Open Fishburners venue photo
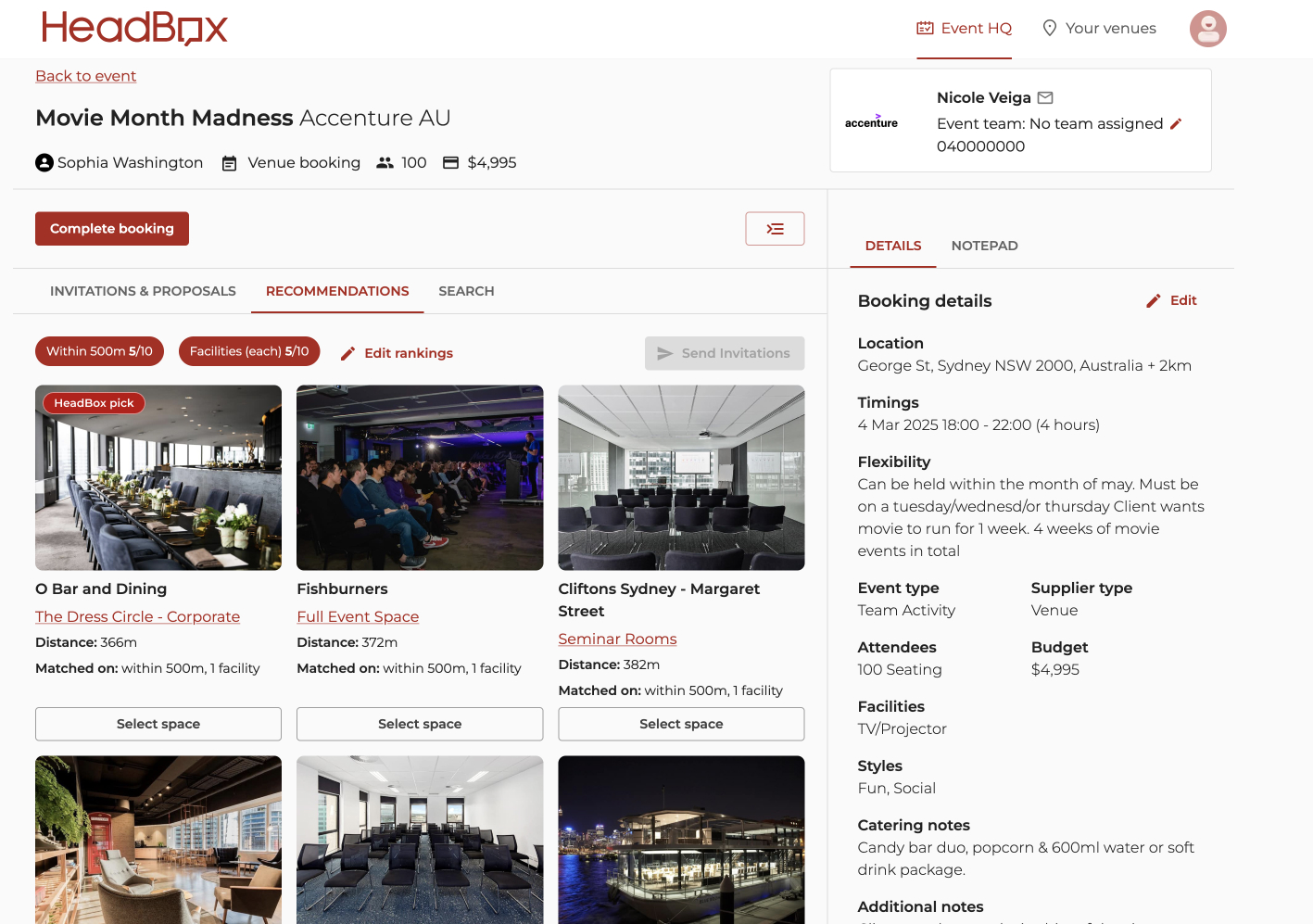 [420, 477]
